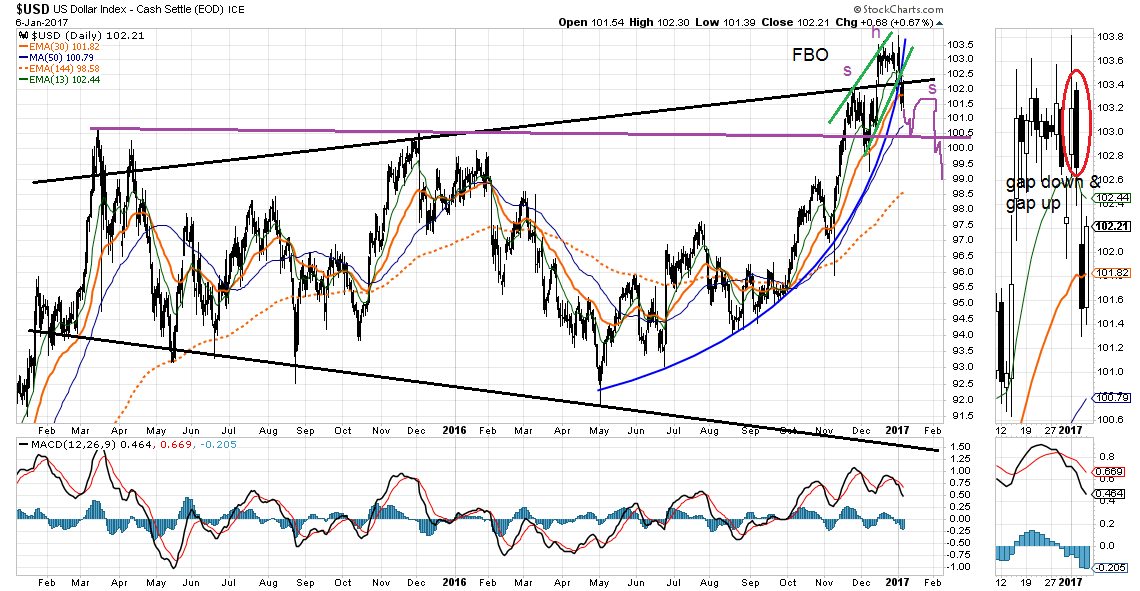Click "19" on the zoom price panel date axis
This screenshot has width=1140, height=591.
point(1026,430)
